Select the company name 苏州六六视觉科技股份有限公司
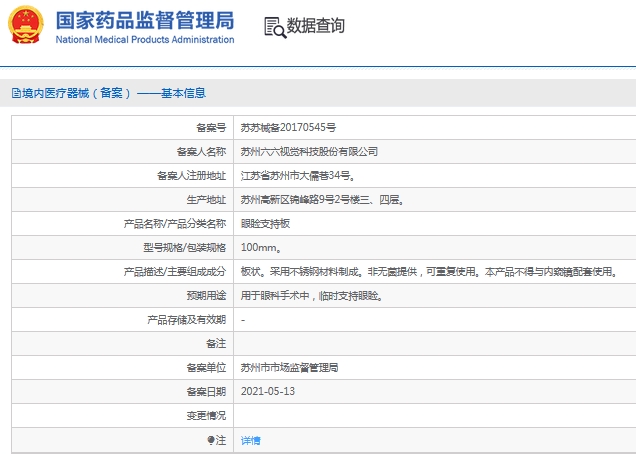636x461 pixels. click(x=309, y=152)
